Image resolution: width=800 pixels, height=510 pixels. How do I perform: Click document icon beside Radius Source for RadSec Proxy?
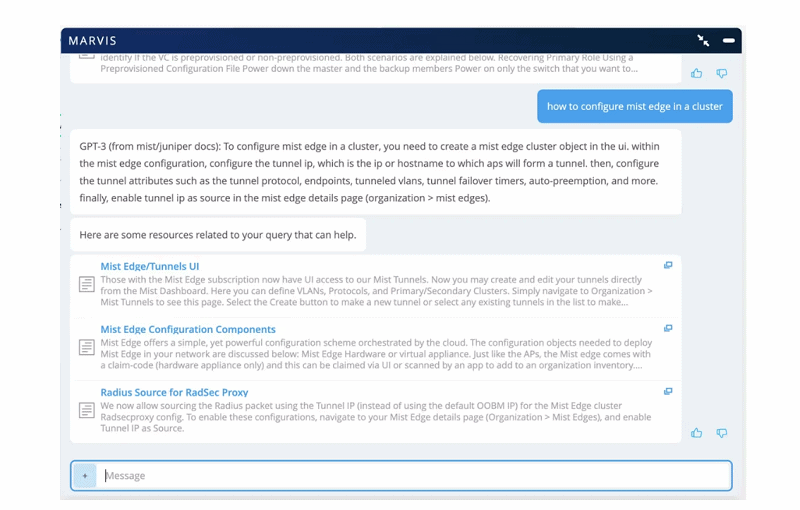(87, 410)
